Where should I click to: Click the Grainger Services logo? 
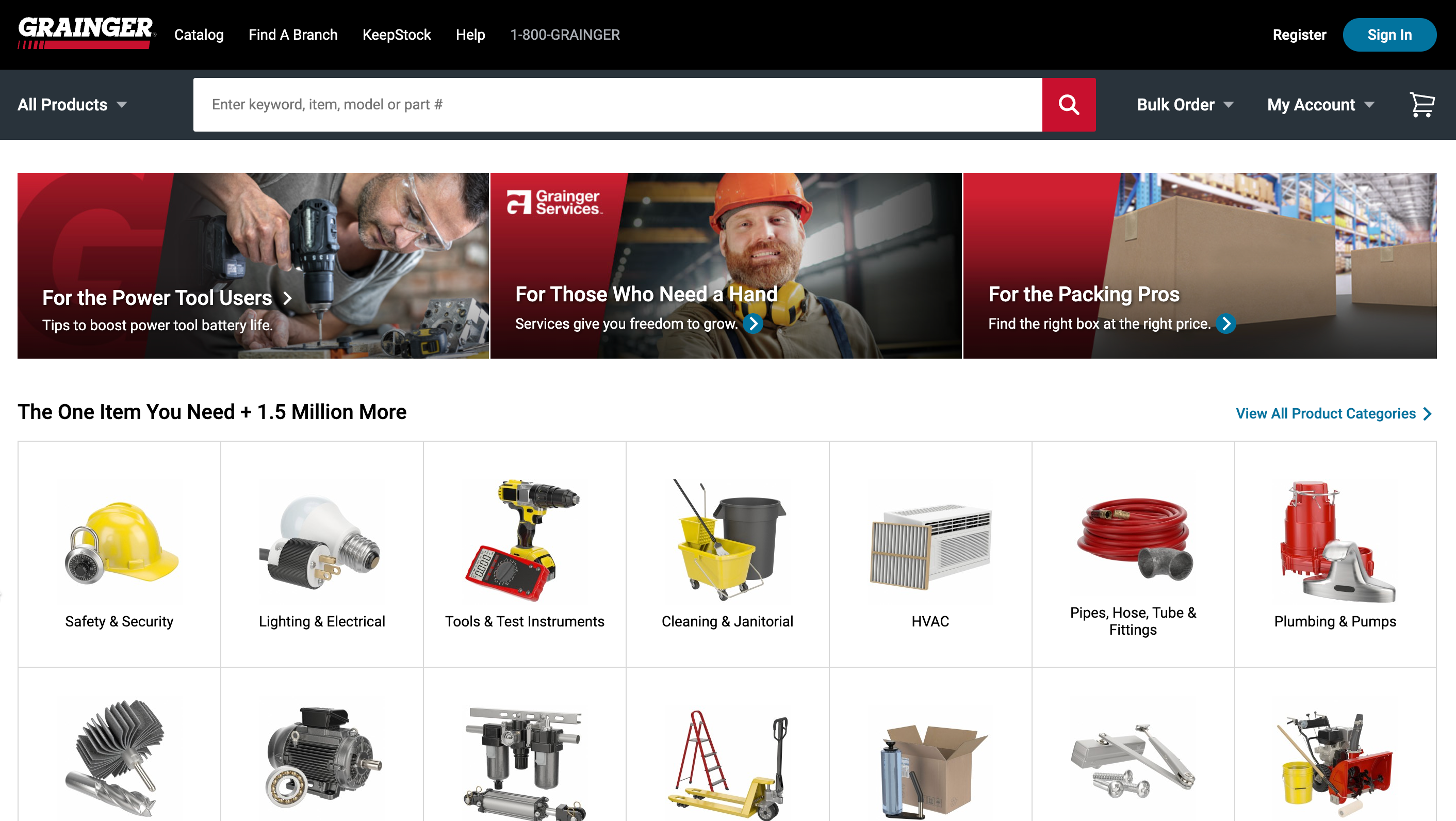(x=554, y=202)
